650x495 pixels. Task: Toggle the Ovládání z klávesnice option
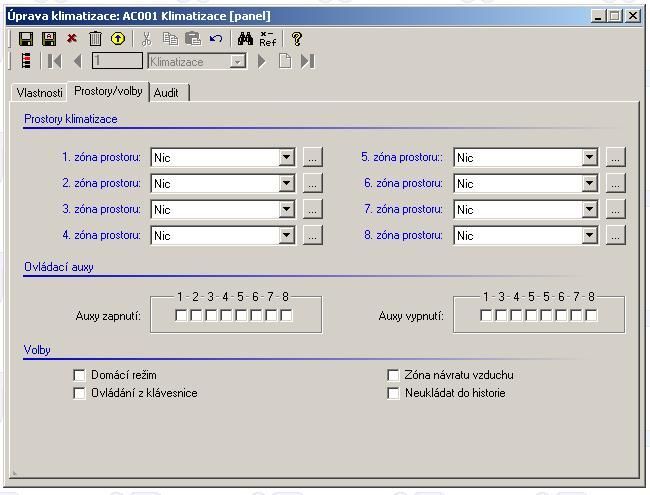[x=80, y=393]
